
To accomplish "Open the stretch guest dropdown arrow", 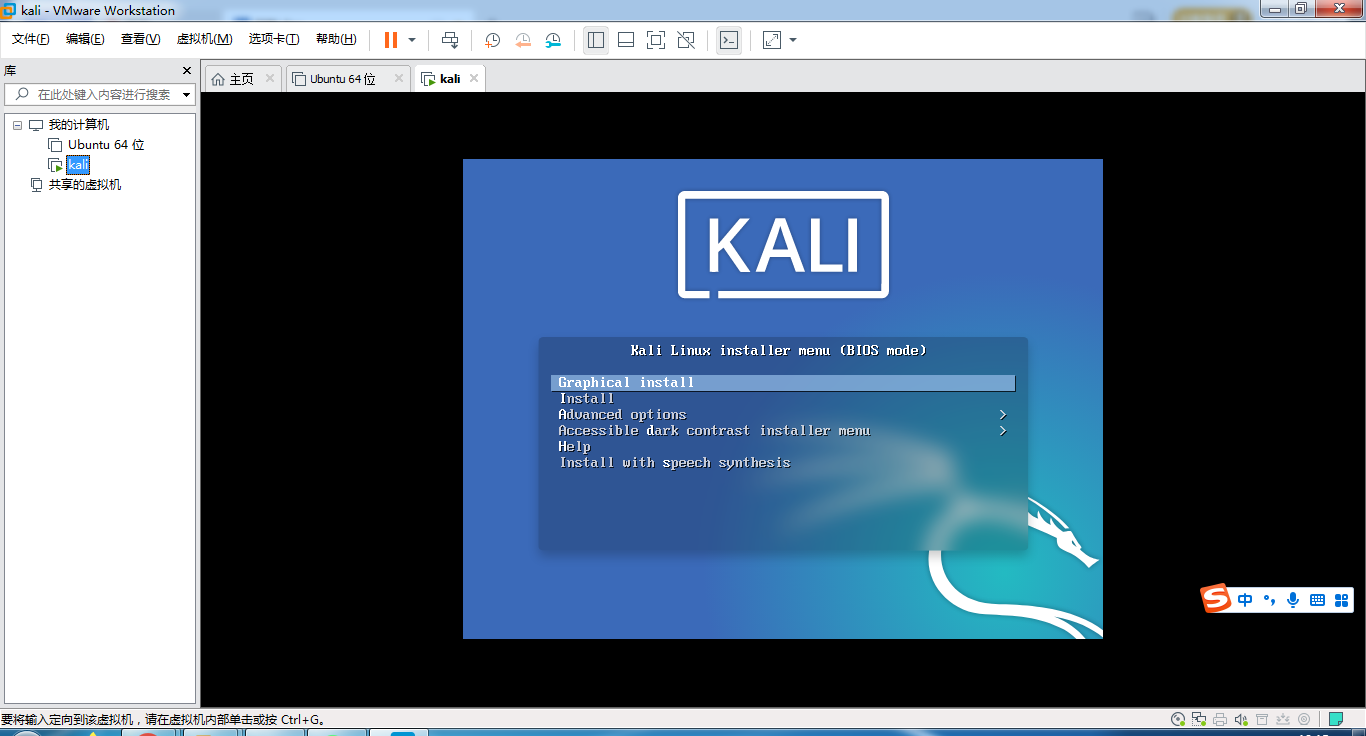I will [x=793, y=40].
